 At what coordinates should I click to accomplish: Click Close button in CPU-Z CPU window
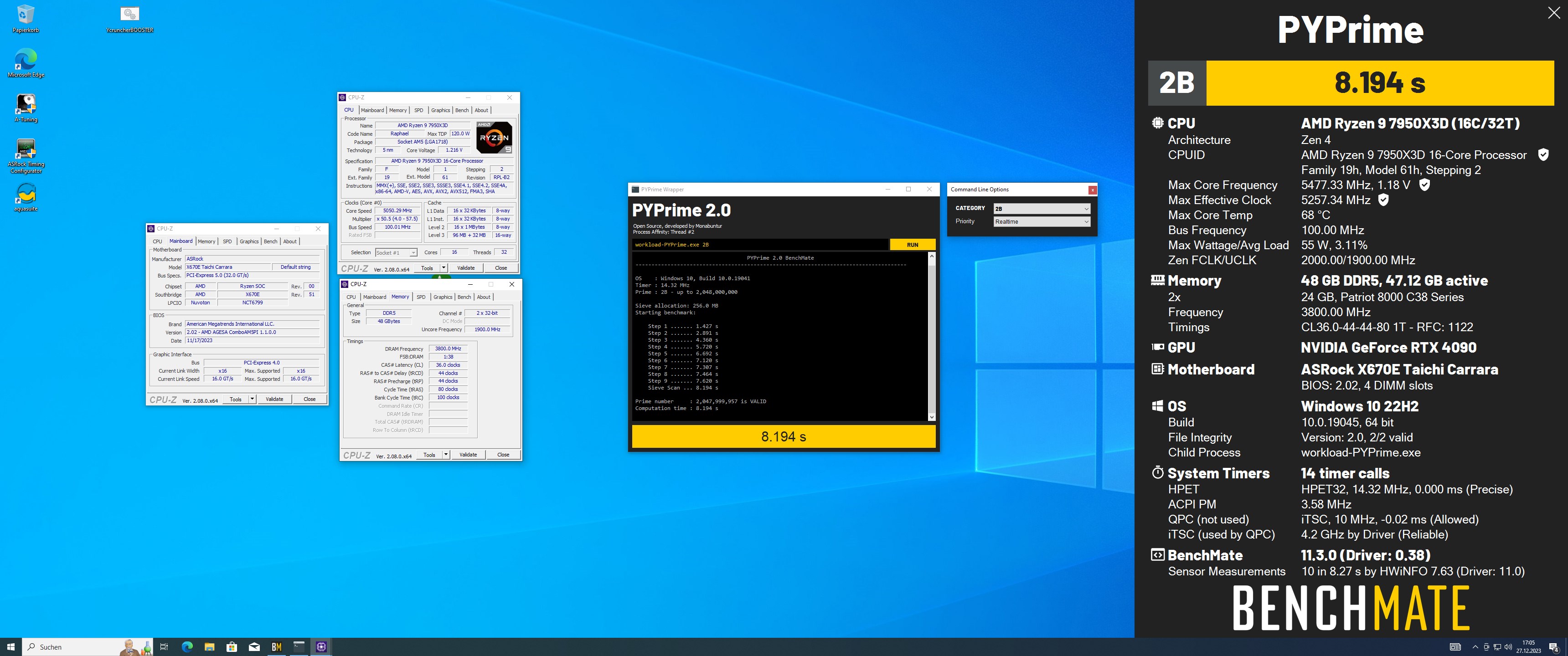tap(500, 268)
